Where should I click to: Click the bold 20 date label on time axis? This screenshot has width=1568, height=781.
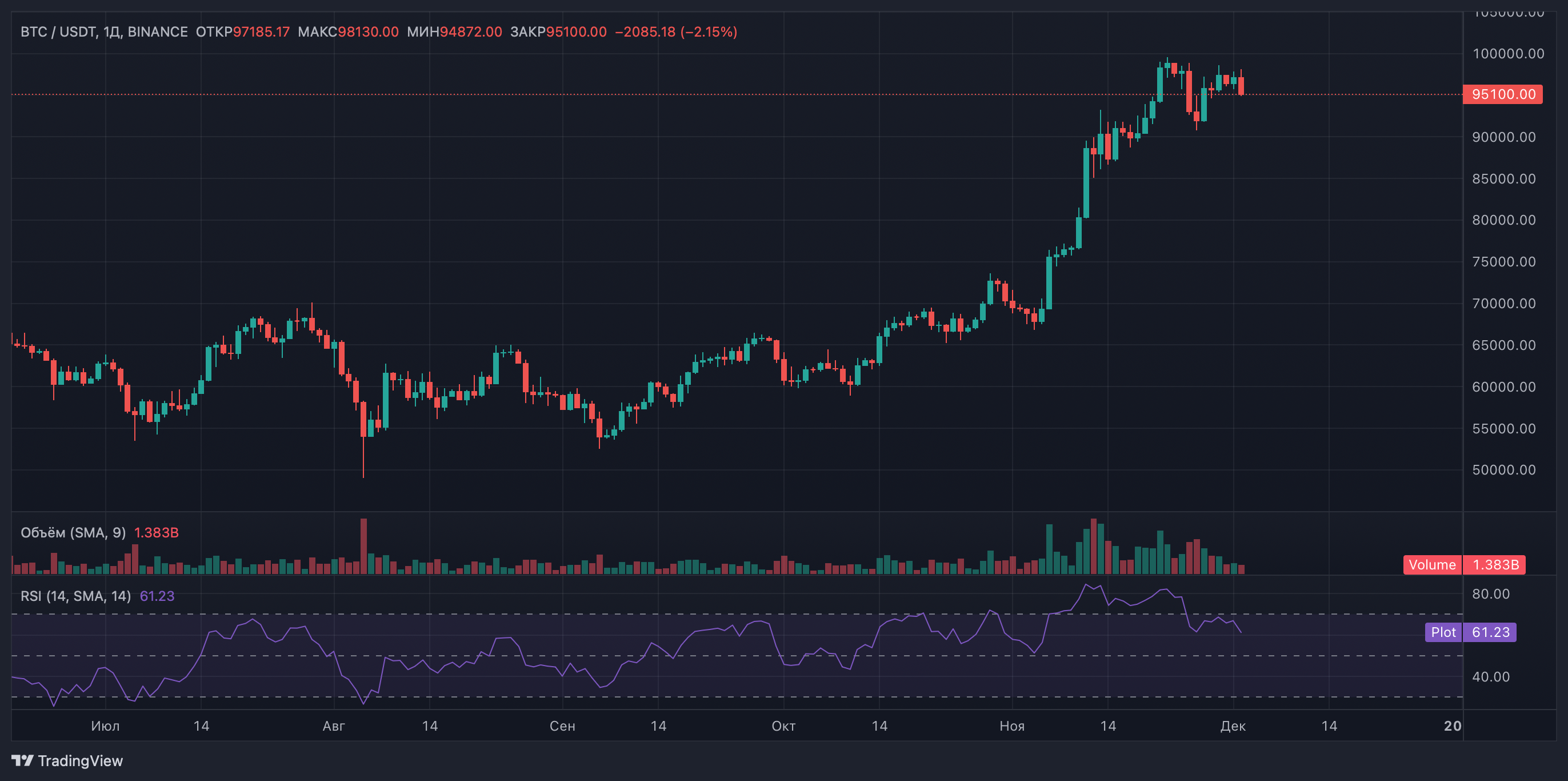click(x=1453, y=726)
